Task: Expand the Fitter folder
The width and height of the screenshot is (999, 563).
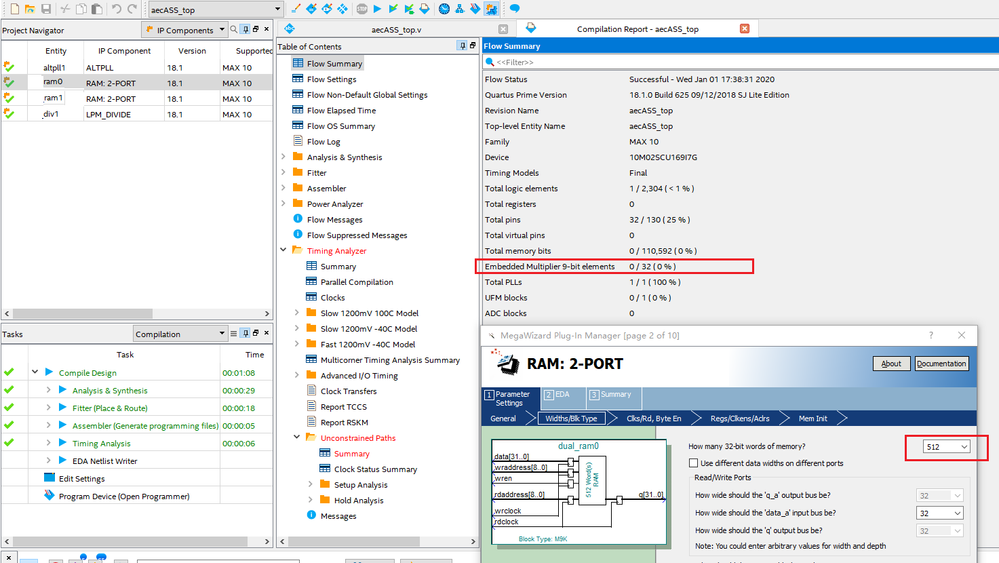Action: pyautogui.click(x=284, y=172)
